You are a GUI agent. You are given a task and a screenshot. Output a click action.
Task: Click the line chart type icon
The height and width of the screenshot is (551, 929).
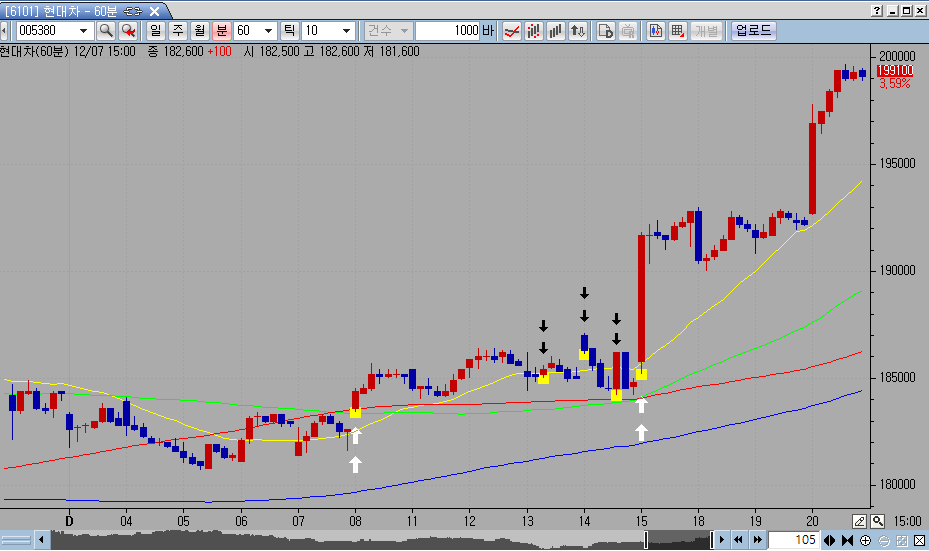pos(511,30)
